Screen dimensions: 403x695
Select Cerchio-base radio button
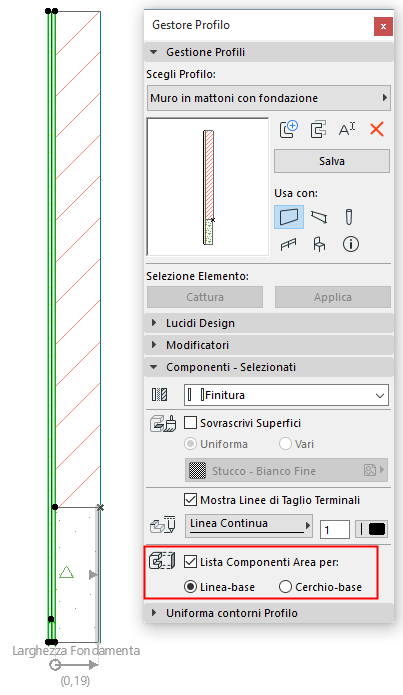[x=285, y=587]
